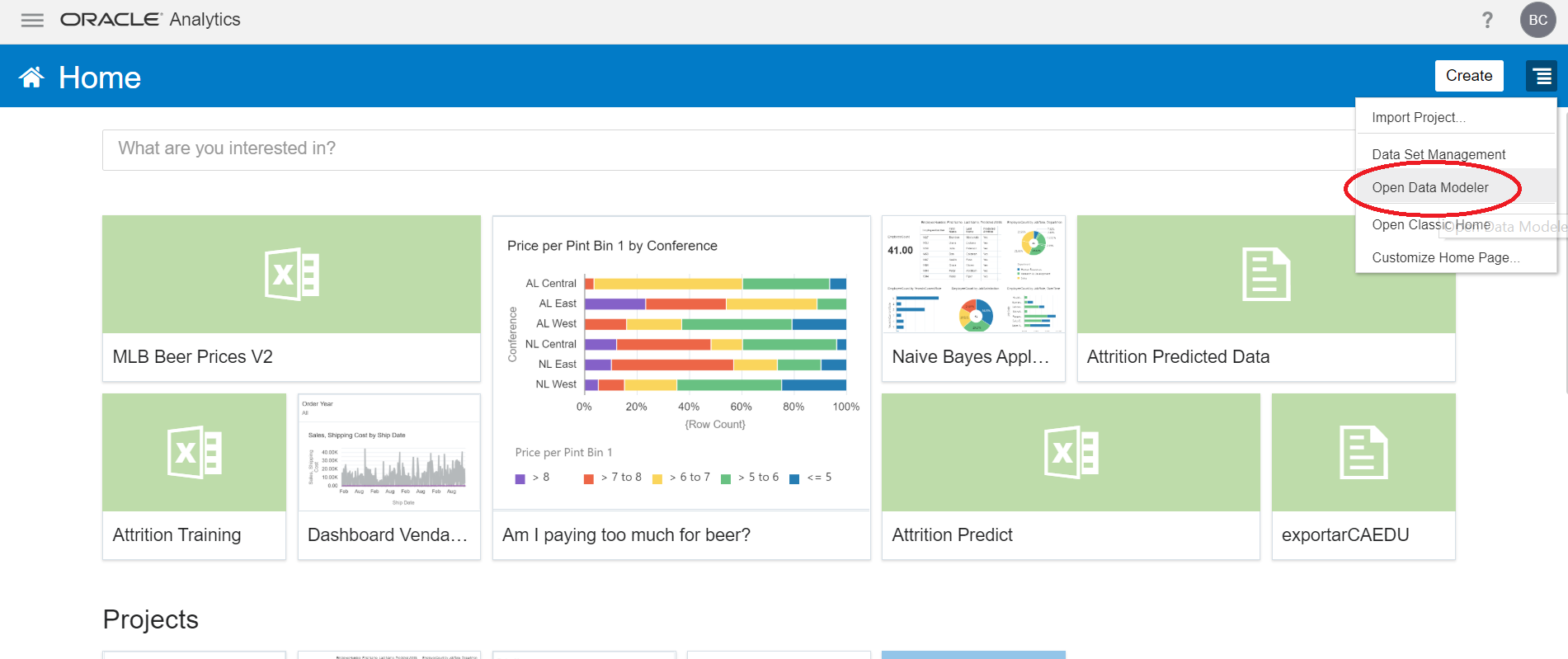Image resolution: width=1568 pixels, height=659 pixels.
Task: Click the purple '> 8' legend swatch
Action: pos(520,478)
